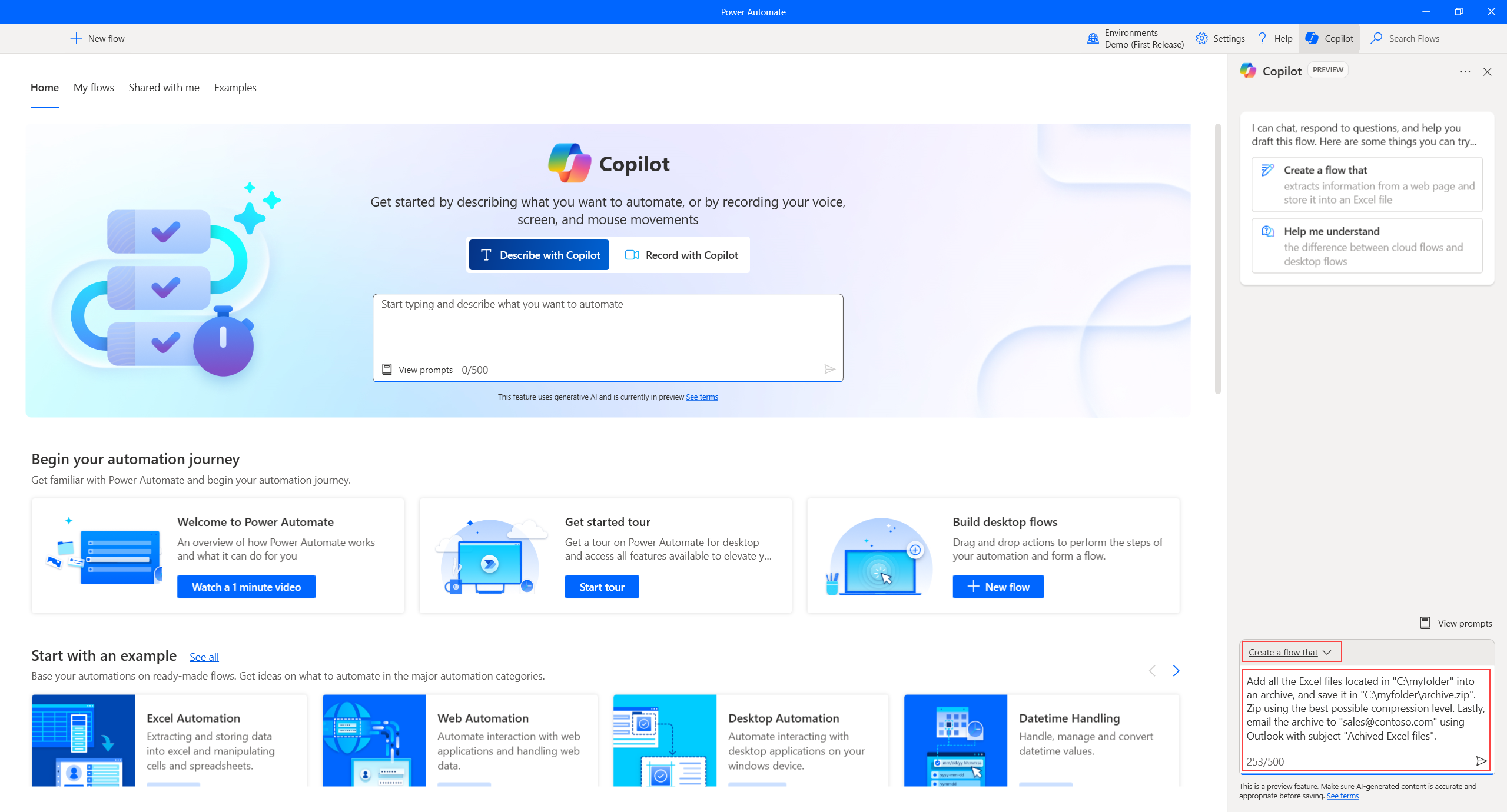The height and width of the screenshot is (812, 1507).
Task: Click the Describe with Copilot icon
Action: point(487,254)
